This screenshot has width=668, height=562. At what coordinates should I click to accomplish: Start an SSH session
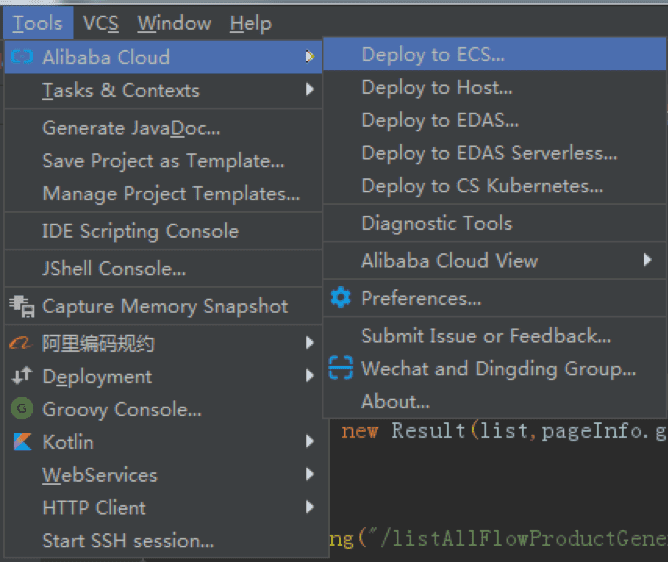[x=128, y=541]
